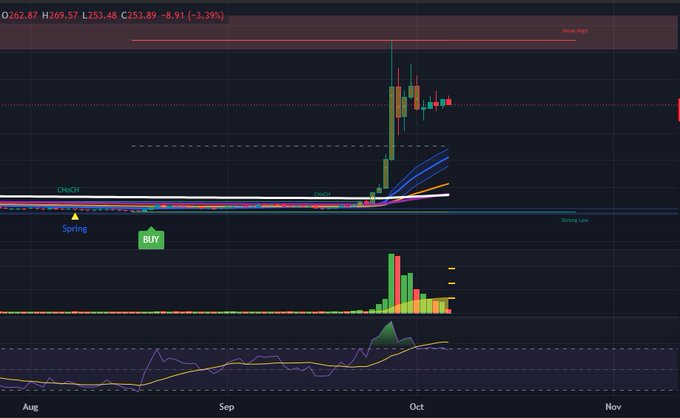The height and width of the screenshot is (418, 680).
Task: Click the tallest green volume bar
Action: (x=391, y=283)
